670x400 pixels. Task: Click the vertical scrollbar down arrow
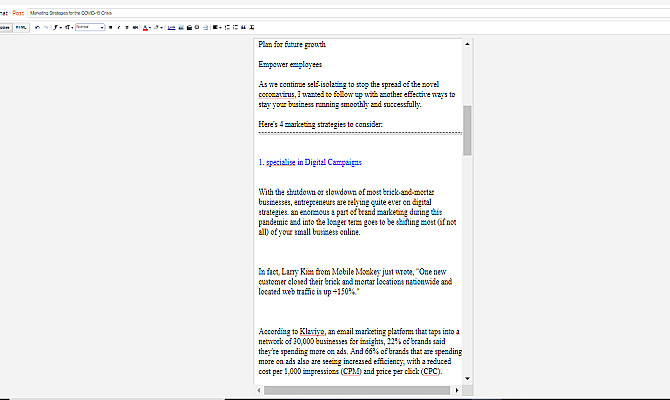click(x=467, y=379)
